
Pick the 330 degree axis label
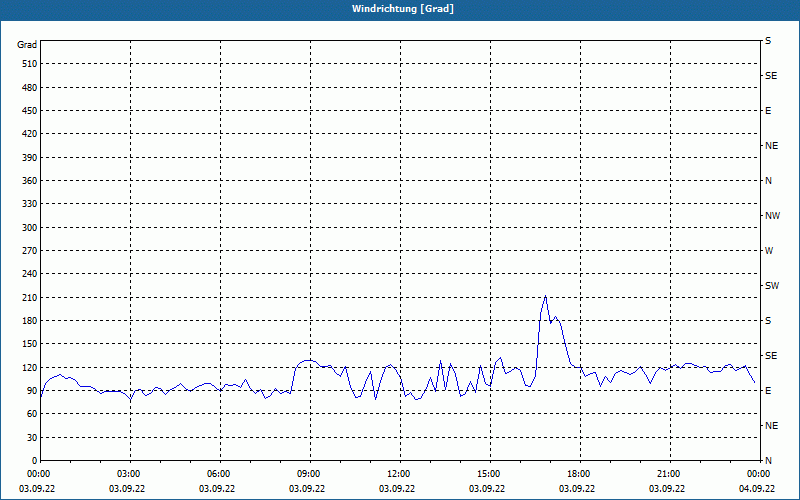tap(29, 204)
